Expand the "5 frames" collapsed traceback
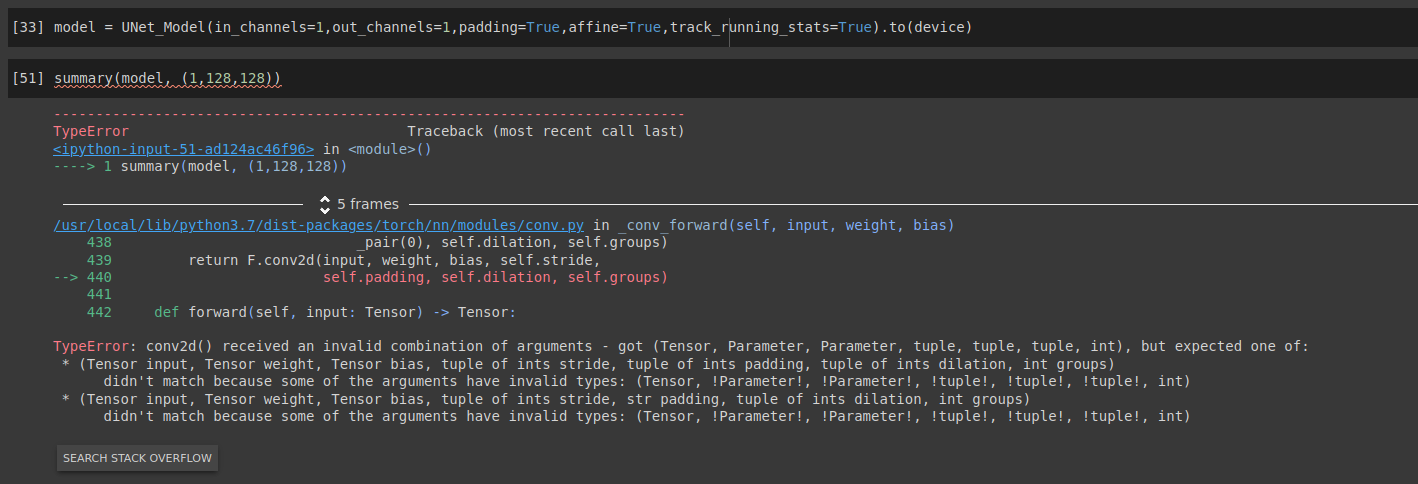Screen dimensions: 1418x484 coord(367,204)
